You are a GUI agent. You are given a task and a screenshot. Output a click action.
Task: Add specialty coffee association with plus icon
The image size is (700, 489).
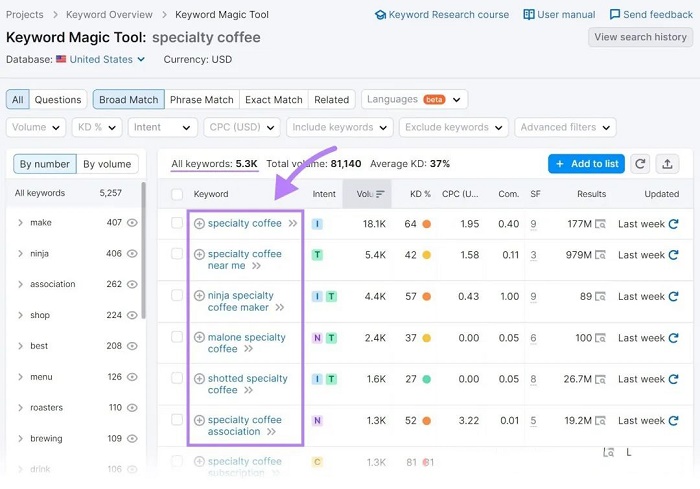[200, 420]
